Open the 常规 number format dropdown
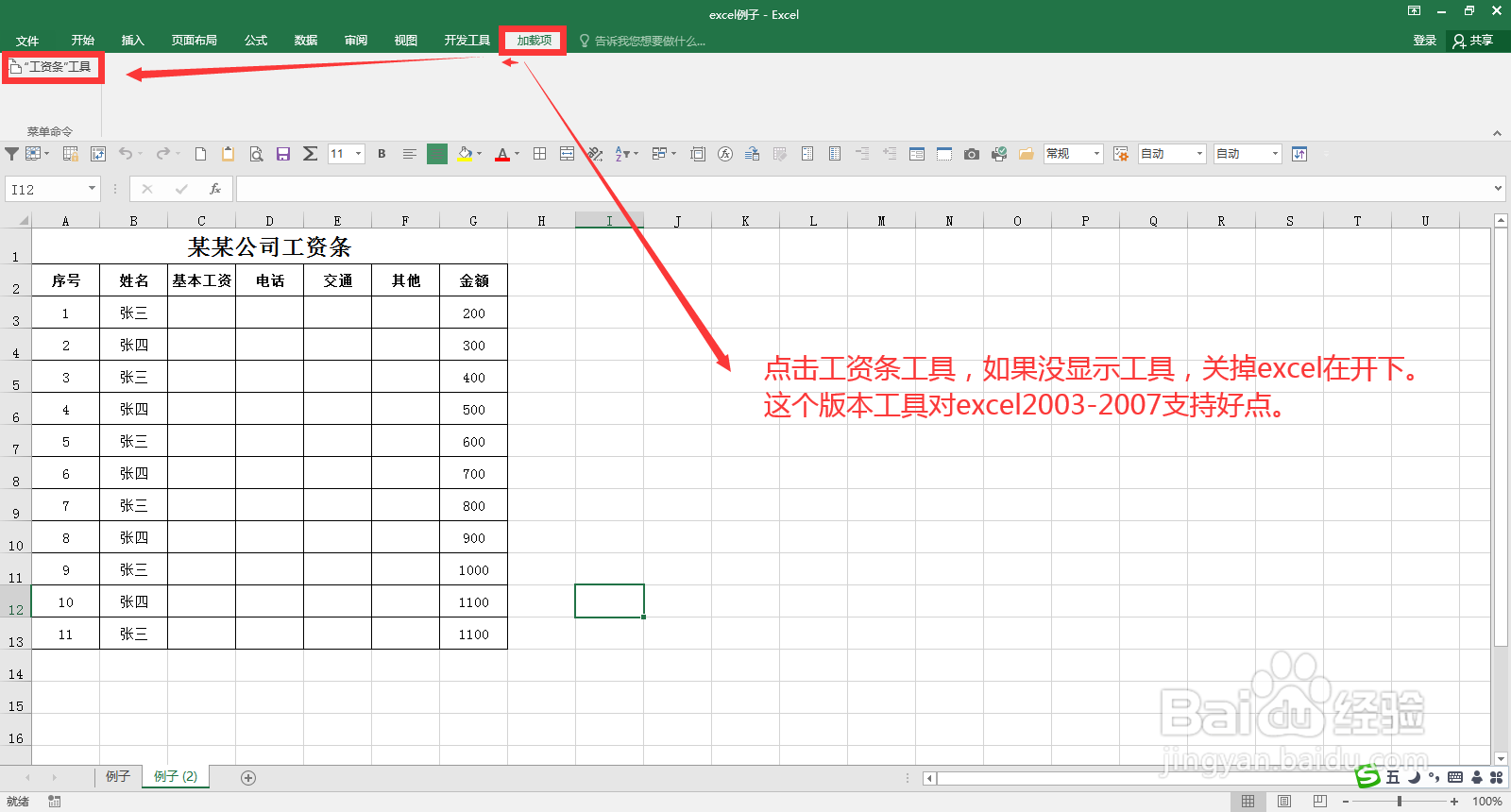 (x=1096, y=154)
